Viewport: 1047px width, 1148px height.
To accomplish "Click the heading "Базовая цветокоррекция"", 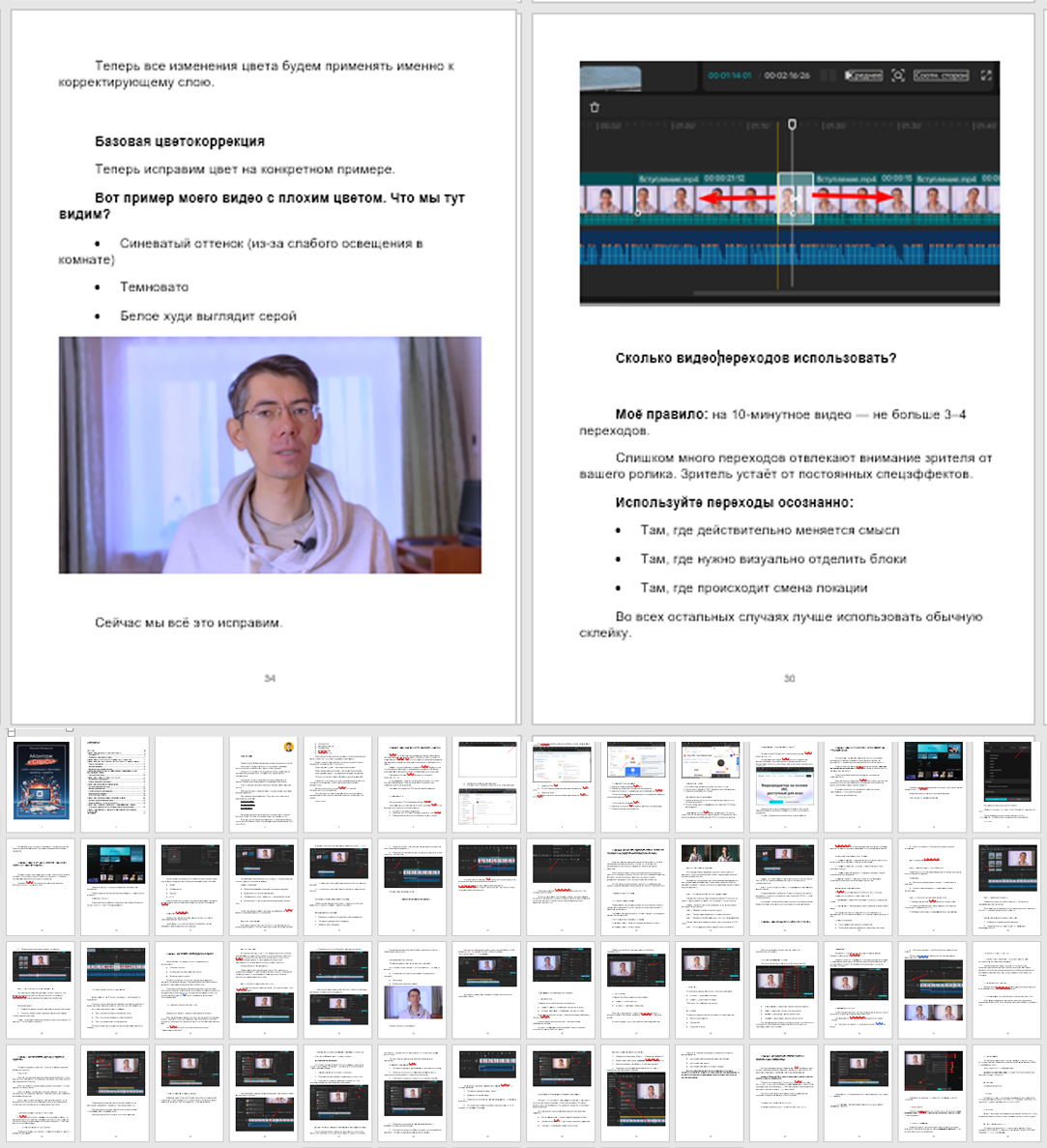I will click(x=179, y=141).
